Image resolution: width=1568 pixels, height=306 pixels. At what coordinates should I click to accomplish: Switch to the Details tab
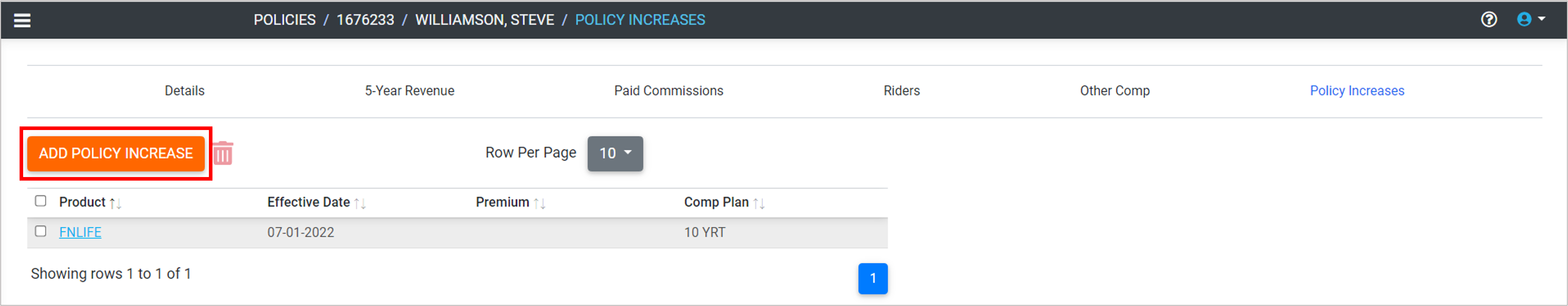(x=184, y=91)
